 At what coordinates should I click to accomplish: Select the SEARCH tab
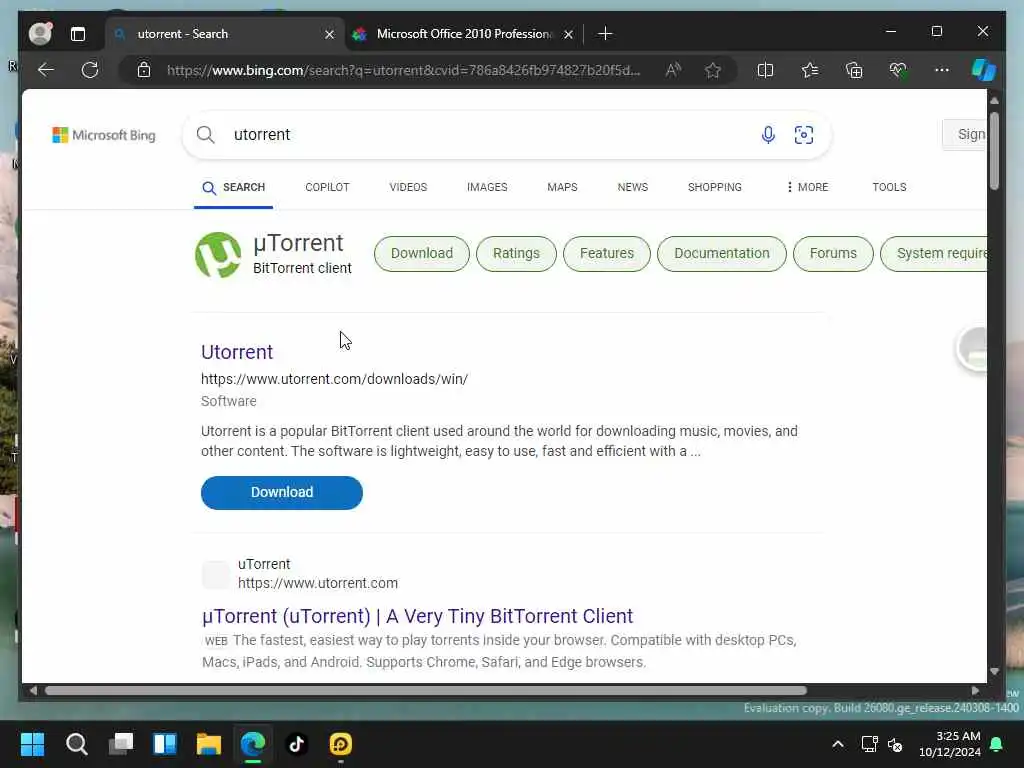click(233, 187)
